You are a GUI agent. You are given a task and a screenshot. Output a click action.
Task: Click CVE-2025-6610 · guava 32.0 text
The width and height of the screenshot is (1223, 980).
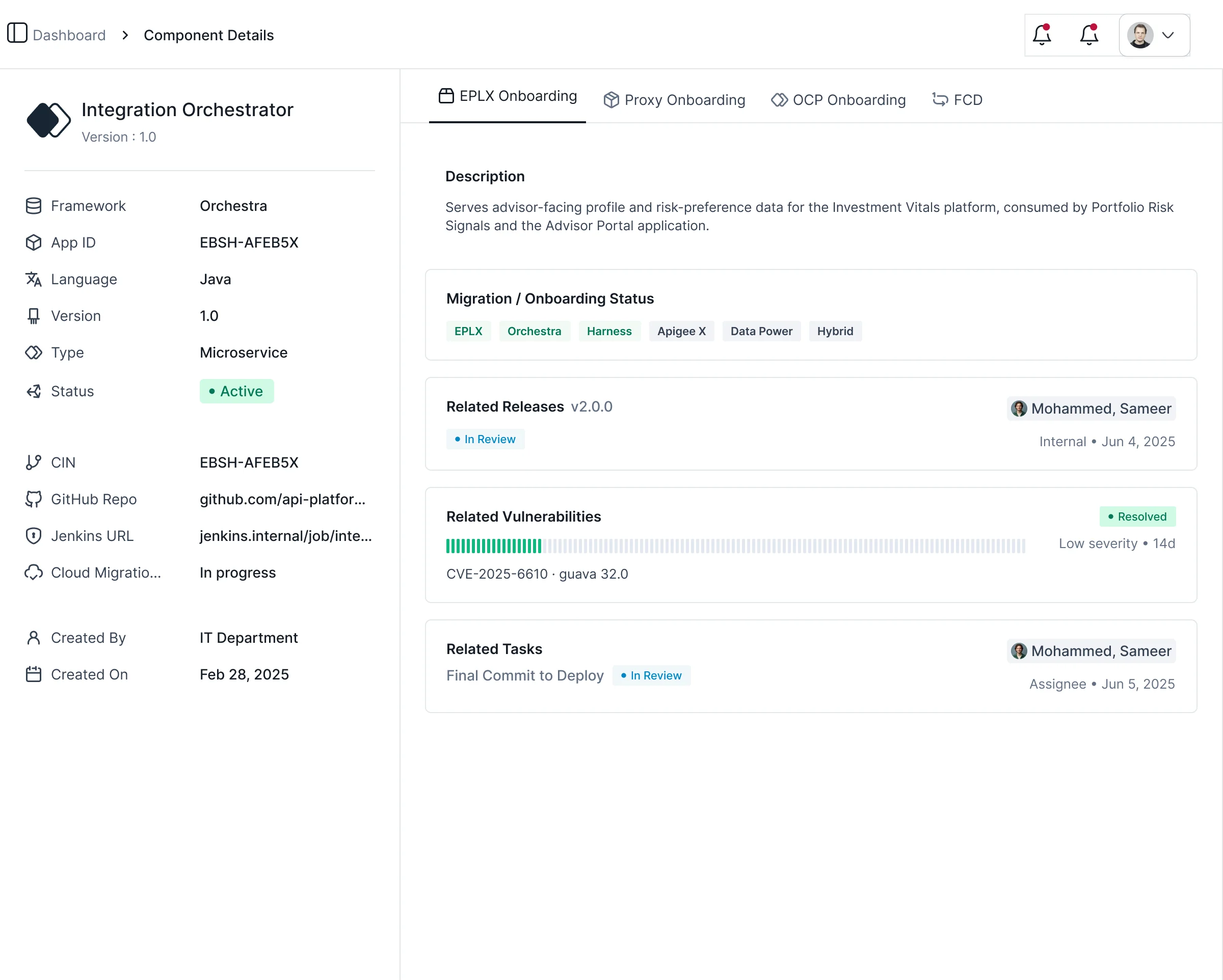click(537, 574)
